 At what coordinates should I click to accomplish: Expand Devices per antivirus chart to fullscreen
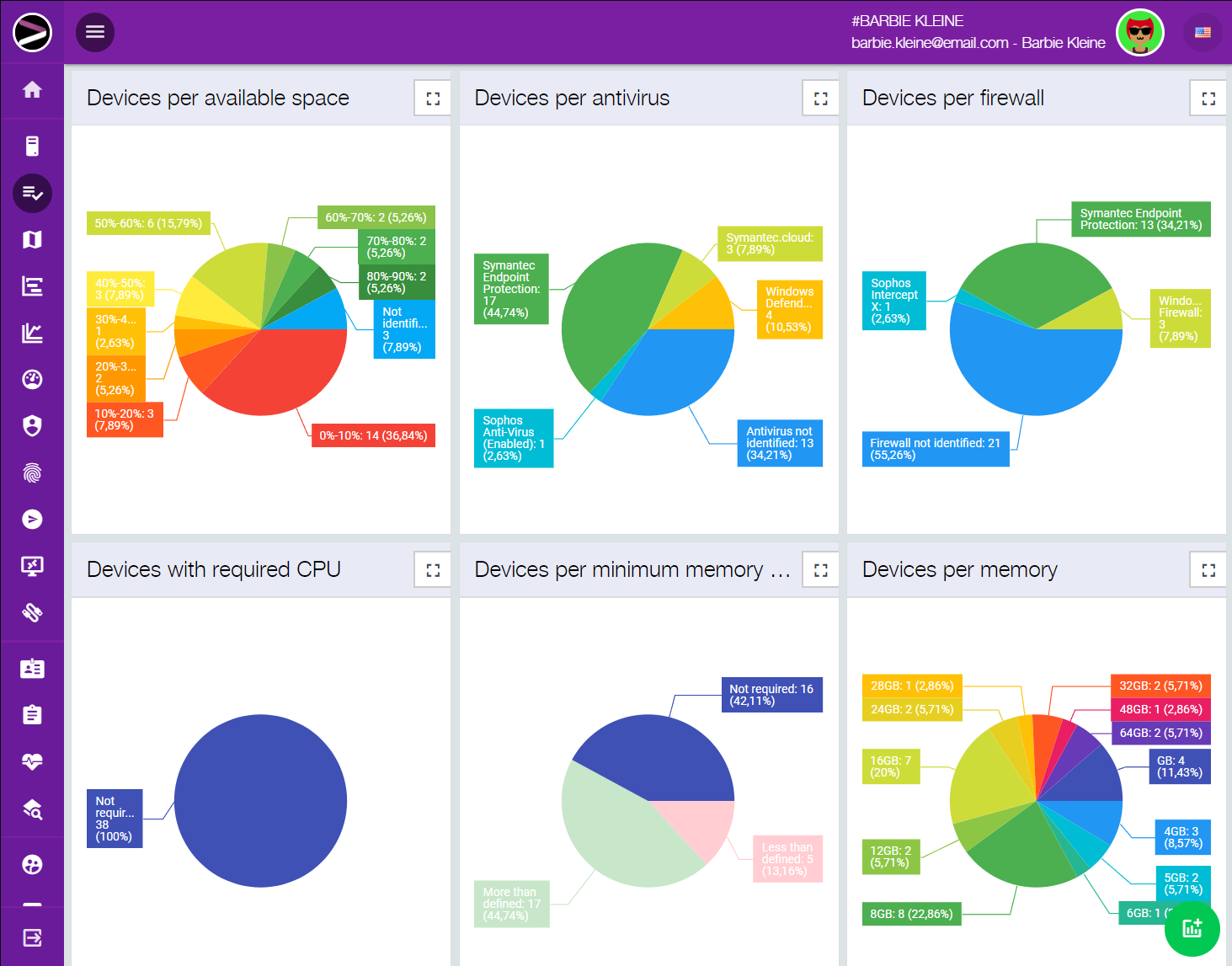pyautogui.click(x=820, y=99)
